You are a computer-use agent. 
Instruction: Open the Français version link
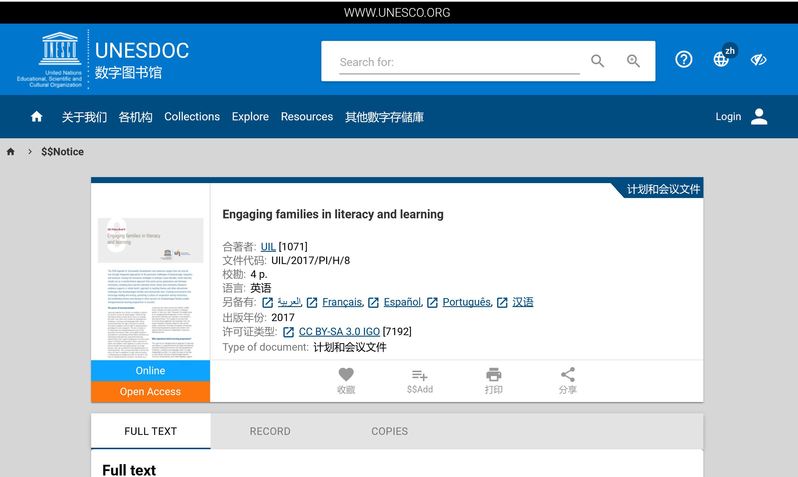pyautogui.click(x=342, y=302)
